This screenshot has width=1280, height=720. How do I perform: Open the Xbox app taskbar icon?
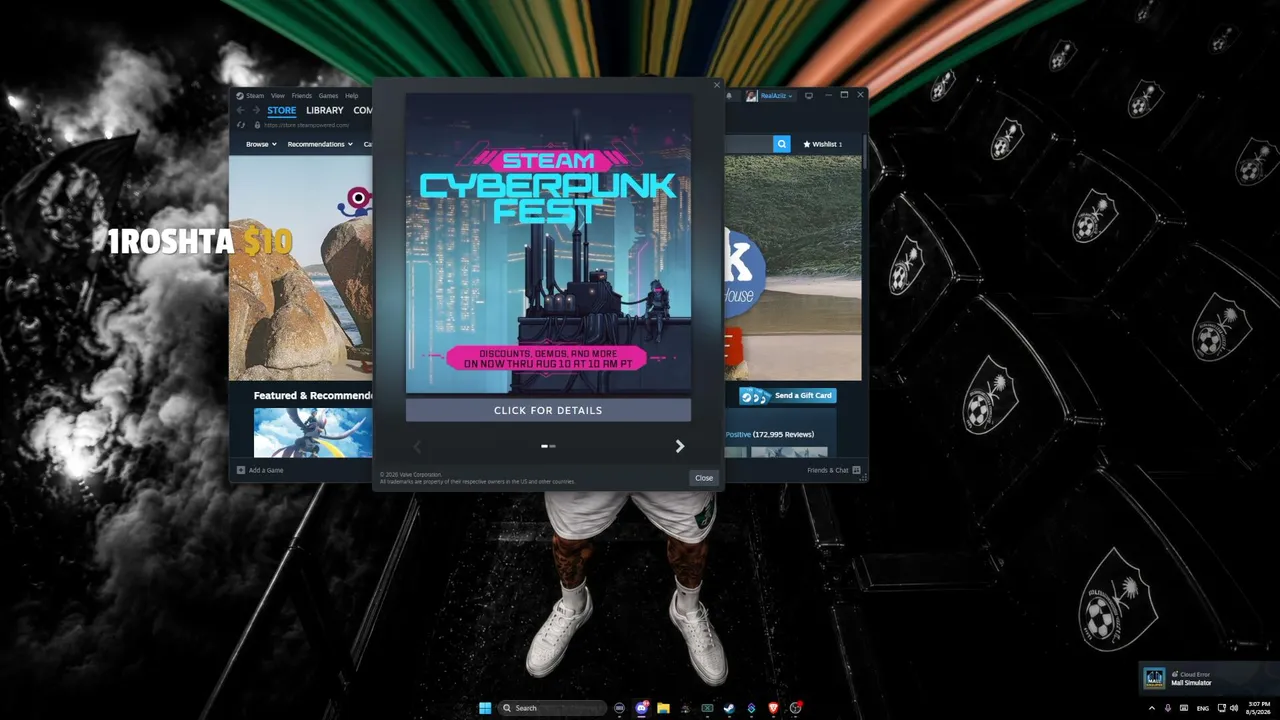(x=707, y=708)
